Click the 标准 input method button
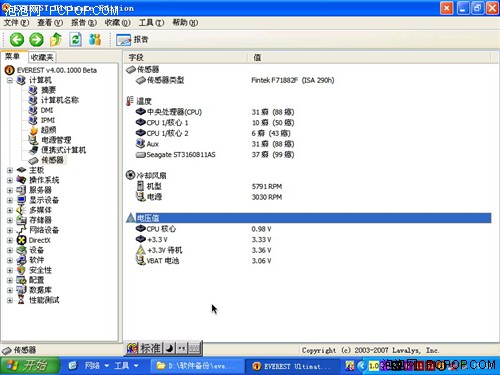The height and width of the screenshot is (375, 500). point(150,348)
